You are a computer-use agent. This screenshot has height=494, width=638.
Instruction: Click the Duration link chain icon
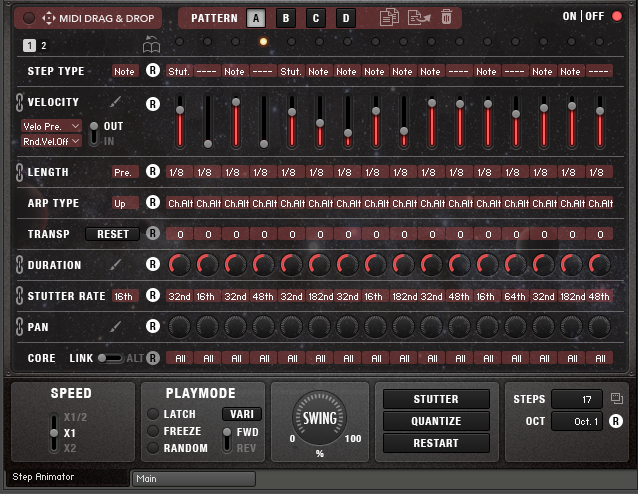pos(19,264)
